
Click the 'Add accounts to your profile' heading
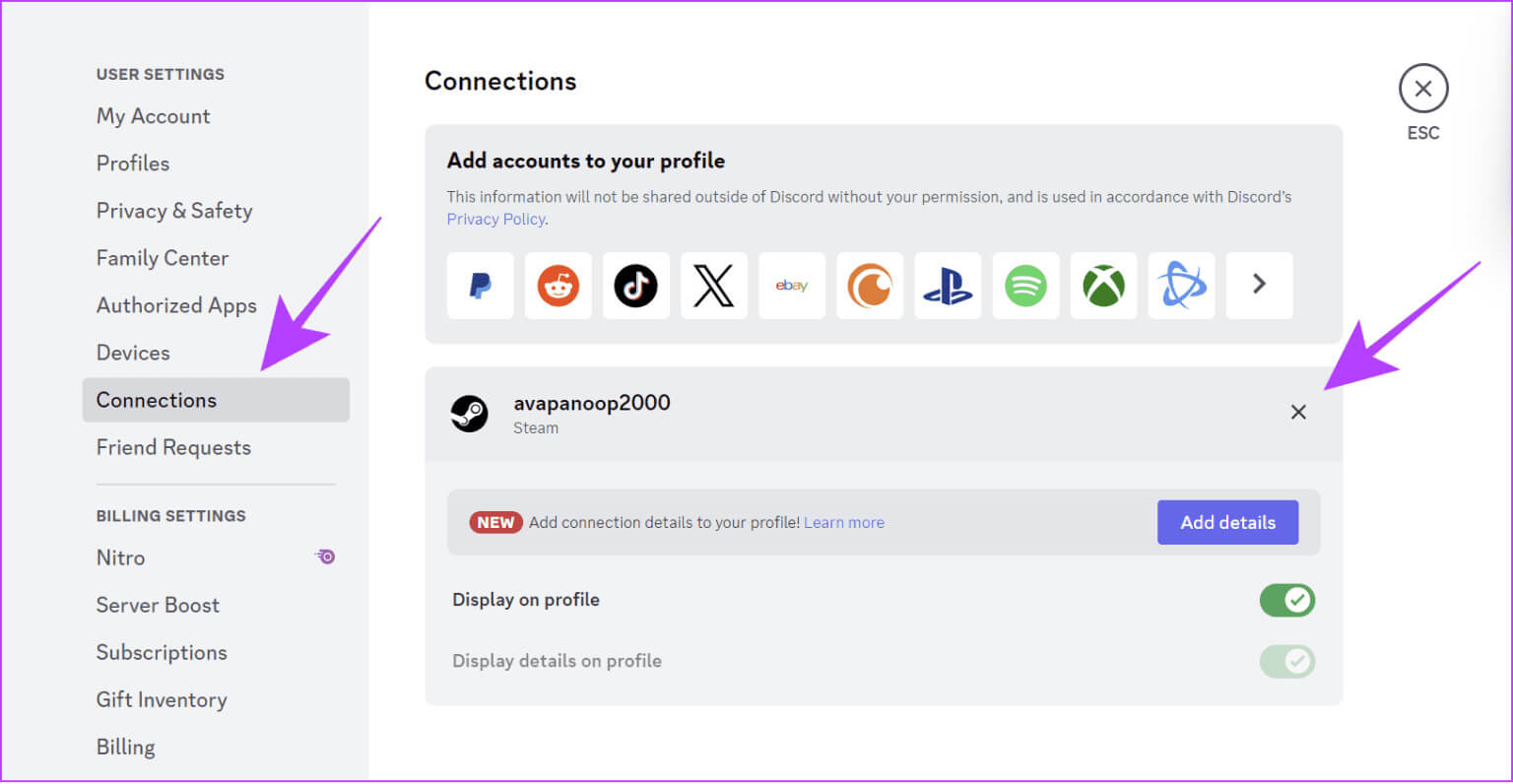click(x=586, y=161)
